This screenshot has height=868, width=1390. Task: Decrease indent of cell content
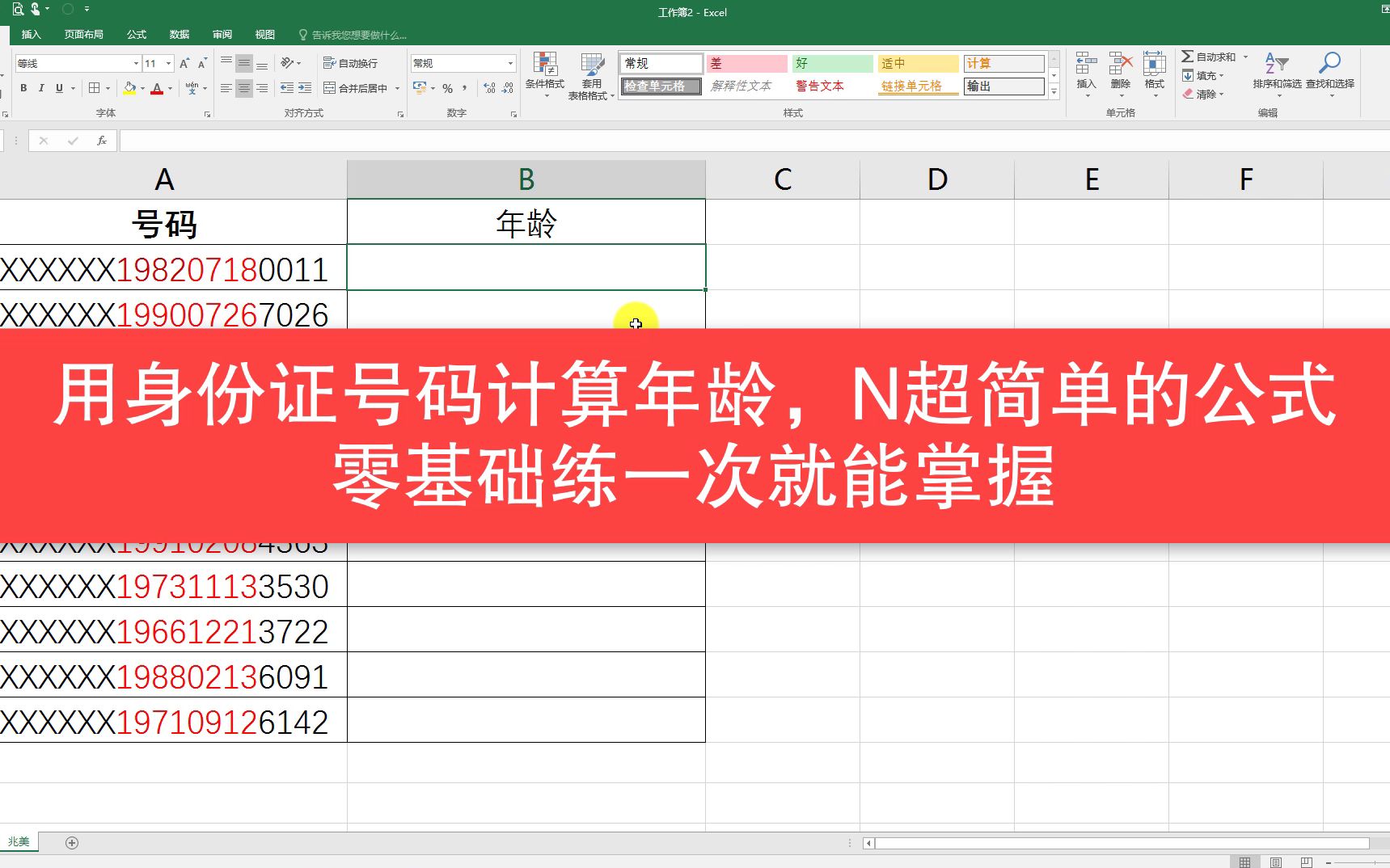click(287, 88)
